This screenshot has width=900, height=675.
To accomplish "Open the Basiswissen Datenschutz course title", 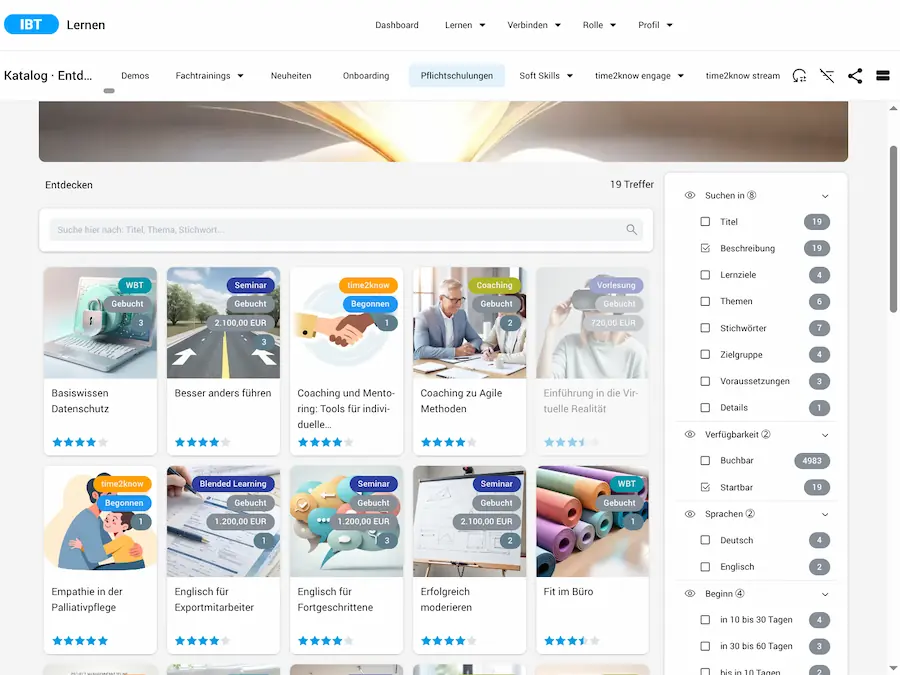I will tap(80, 401).
